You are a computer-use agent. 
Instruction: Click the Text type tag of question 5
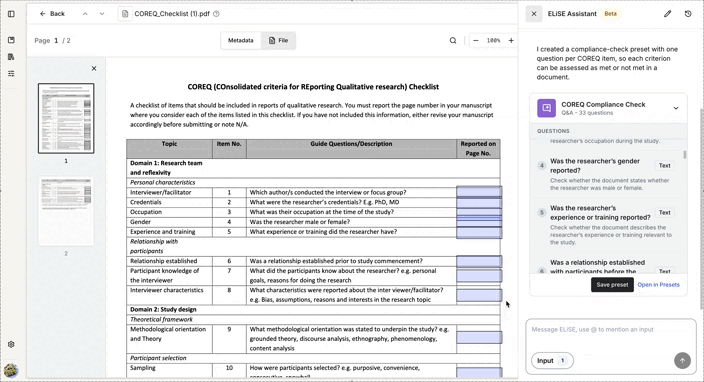664,213
